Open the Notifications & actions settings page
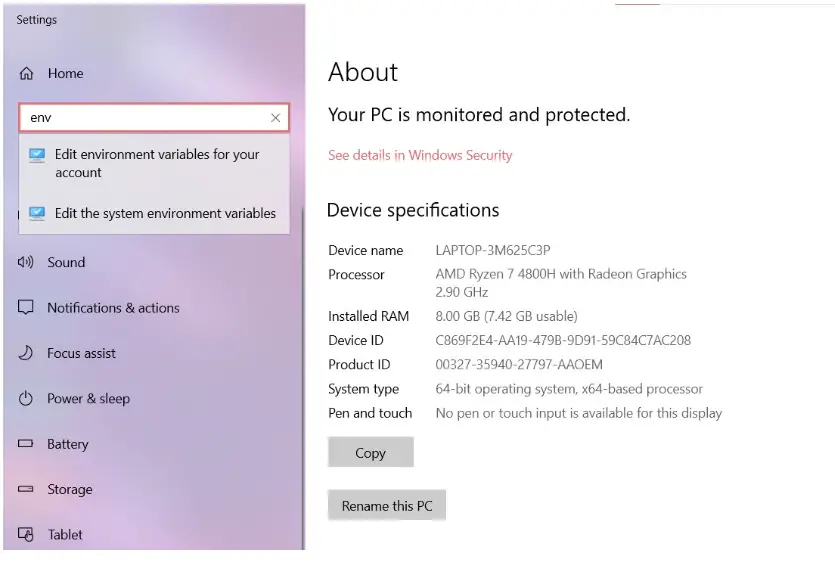Screen dimensions: 835x569 [x=113, y=308]
